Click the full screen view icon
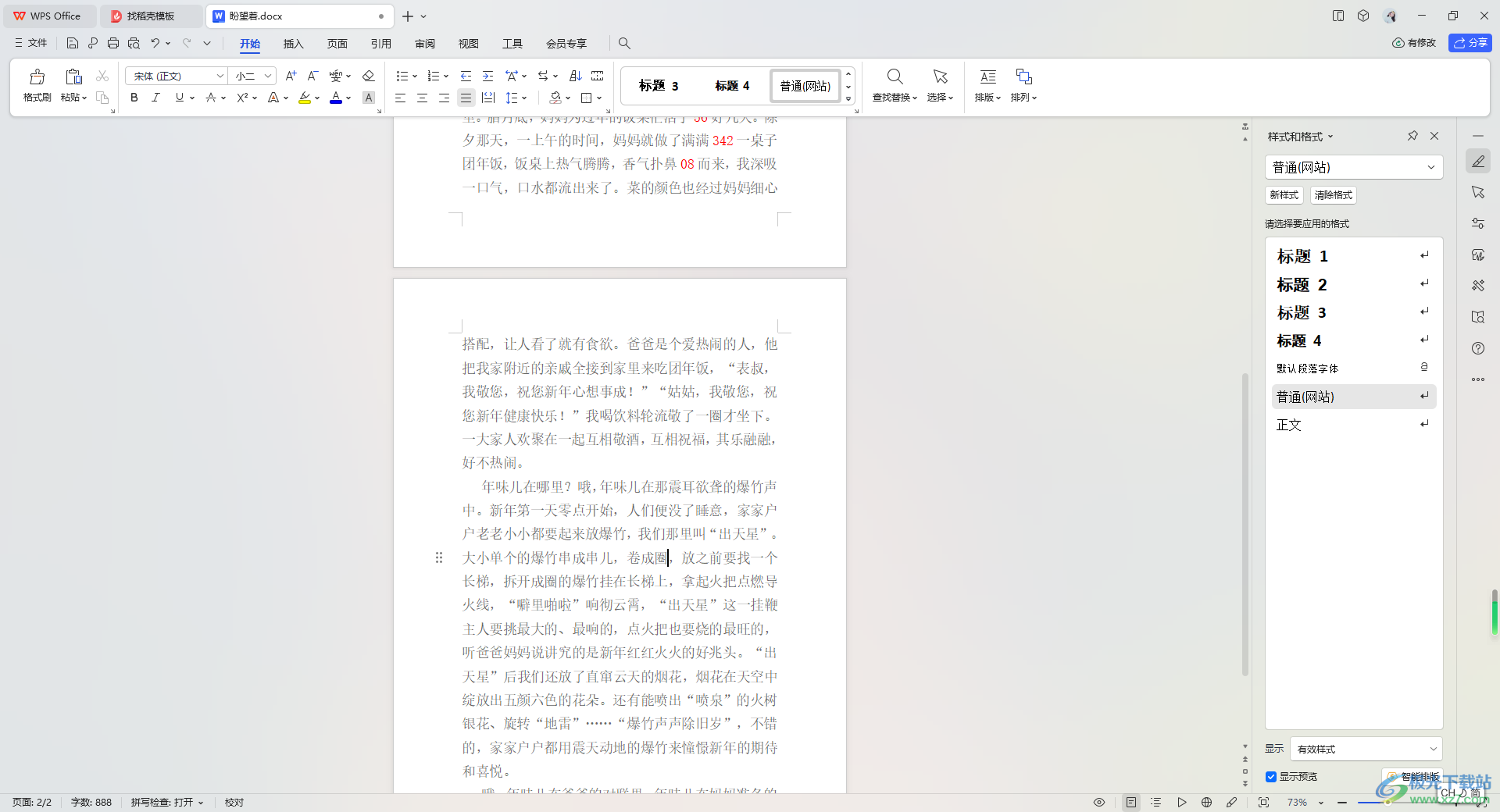 coord(1263,802)
